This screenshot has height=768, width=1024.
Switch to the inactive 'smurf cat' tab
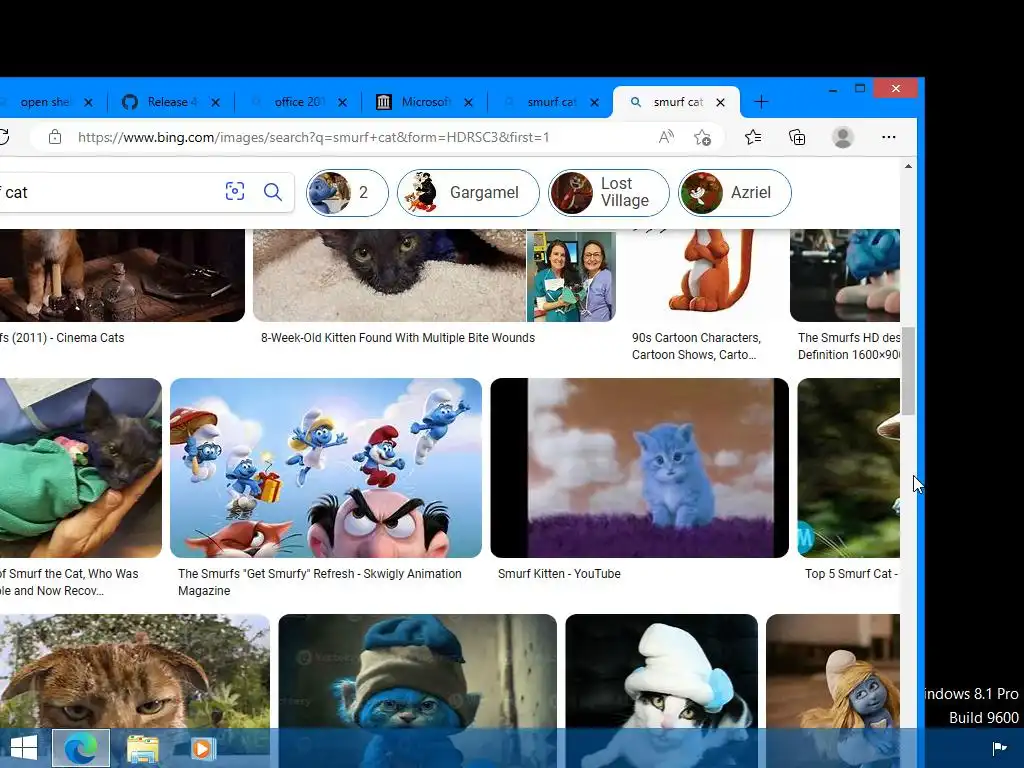pos(551,102)
